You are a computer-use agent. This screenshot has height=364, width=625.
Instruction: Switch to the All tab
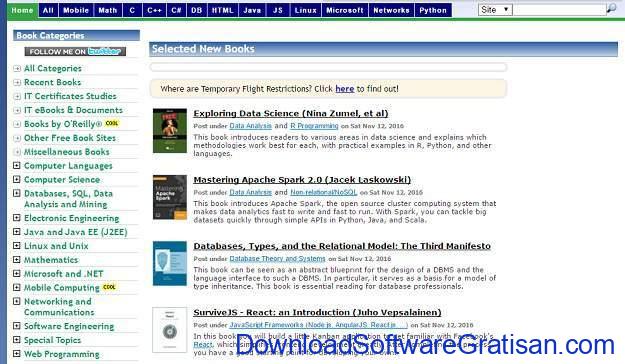pos(48,10)
